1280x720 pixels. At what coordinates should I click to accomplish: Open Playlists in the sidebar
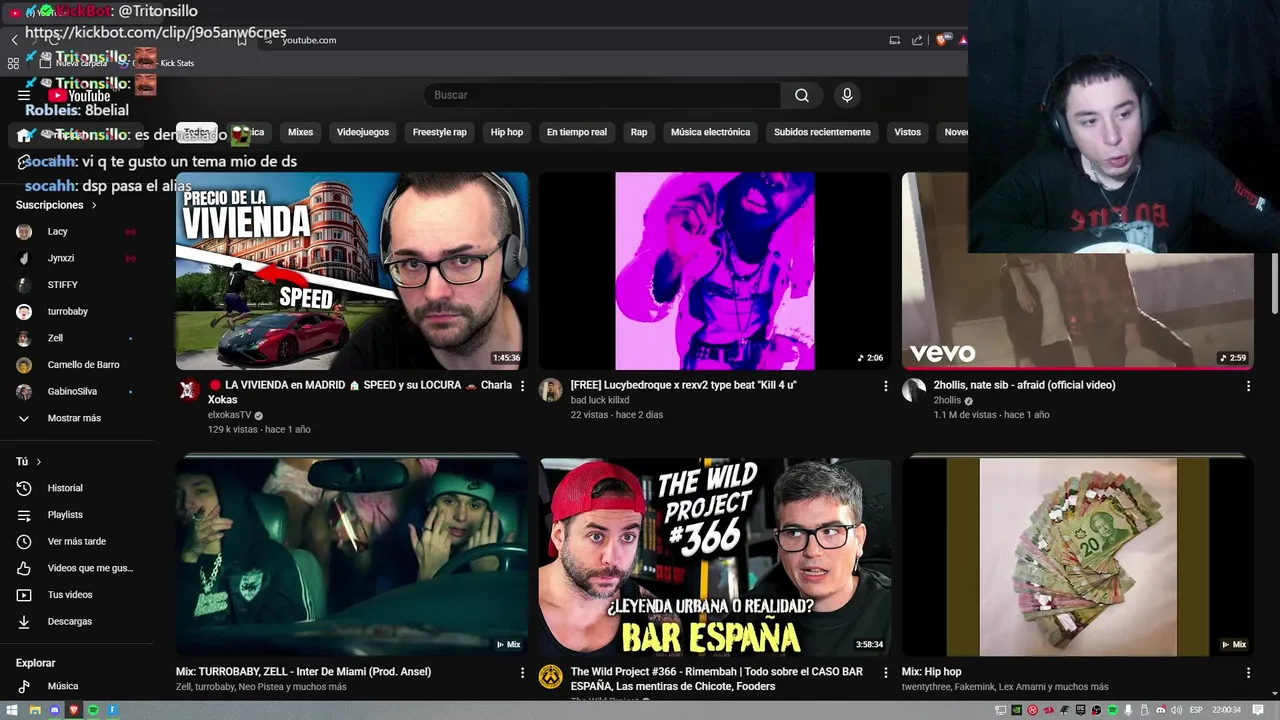65,515
